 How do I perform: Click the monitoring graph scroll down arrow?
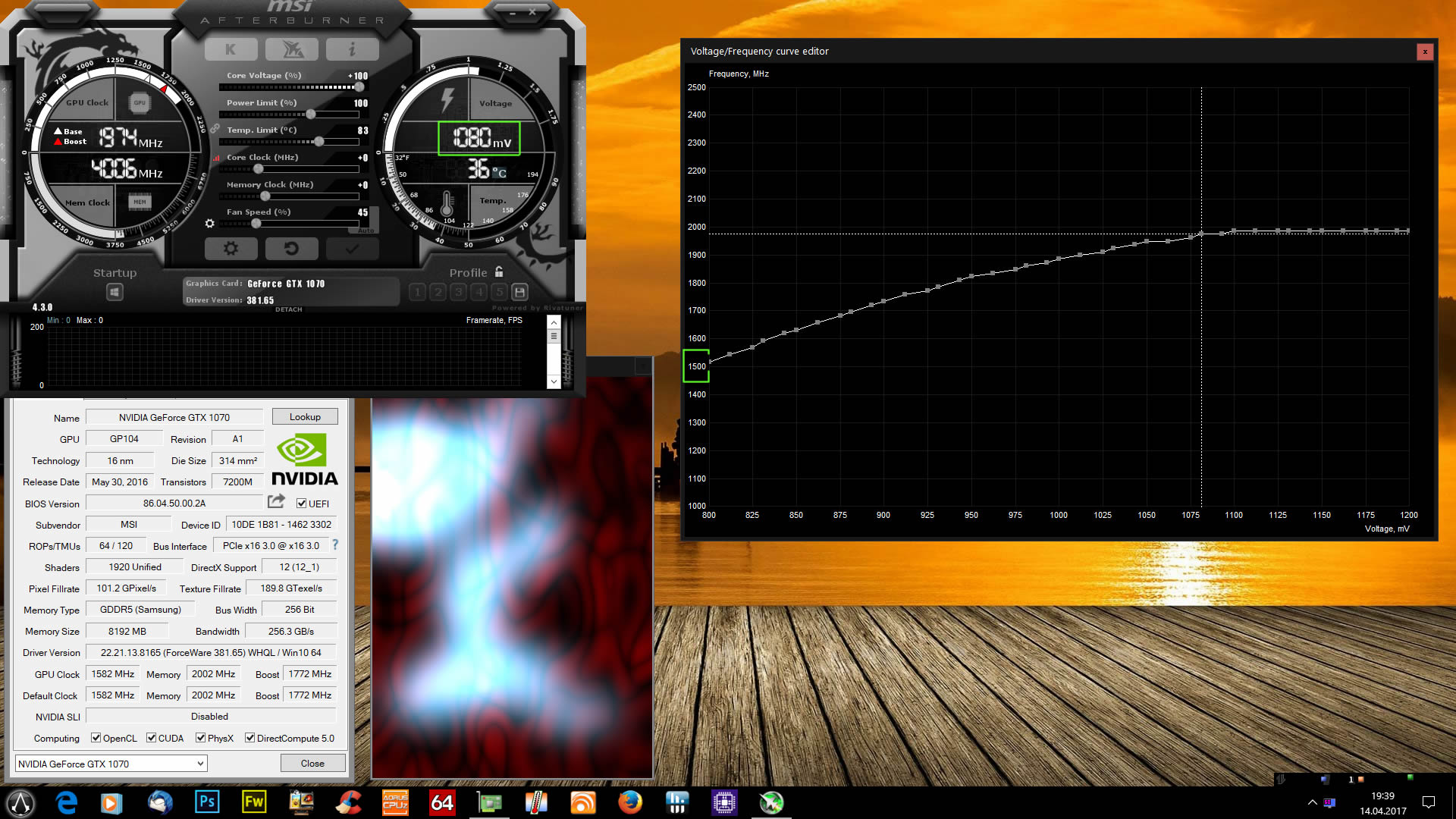pyautogui.click(x=554, y=381)
